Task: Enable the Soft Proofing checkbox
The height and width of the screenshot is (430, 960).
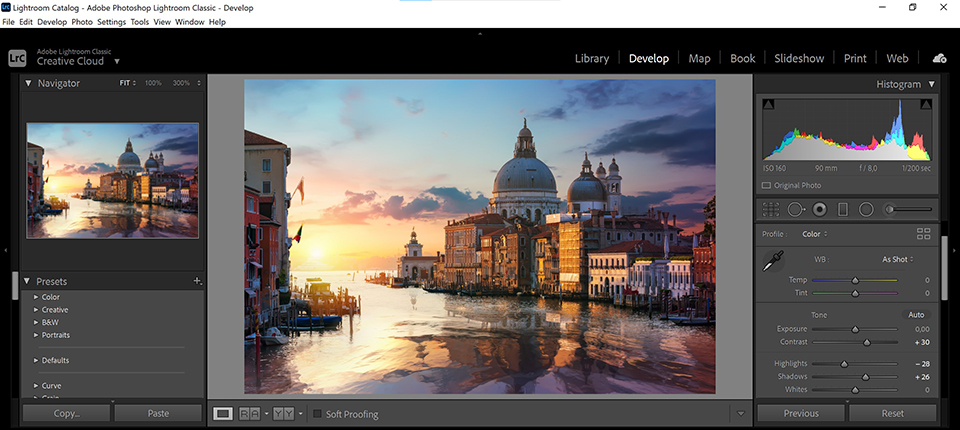Action: tap(317, 414)
